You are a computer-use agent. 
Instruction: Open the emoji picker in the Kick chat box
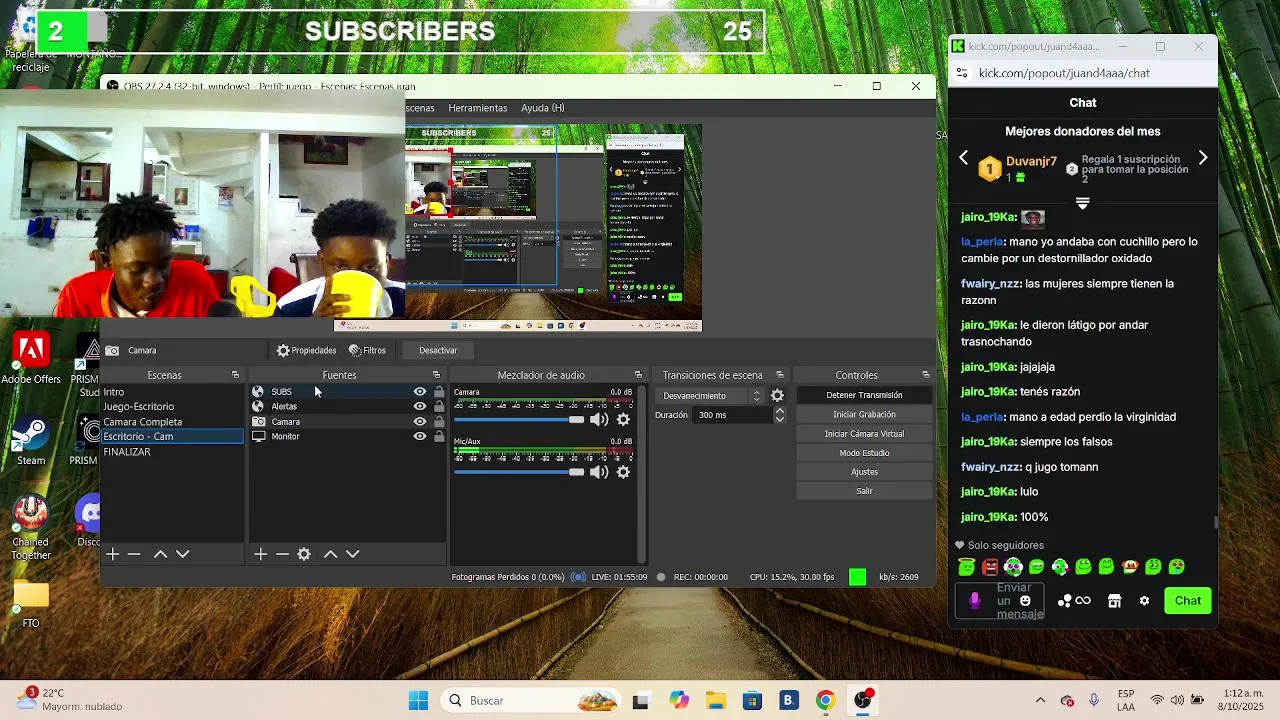point(1025,601)
